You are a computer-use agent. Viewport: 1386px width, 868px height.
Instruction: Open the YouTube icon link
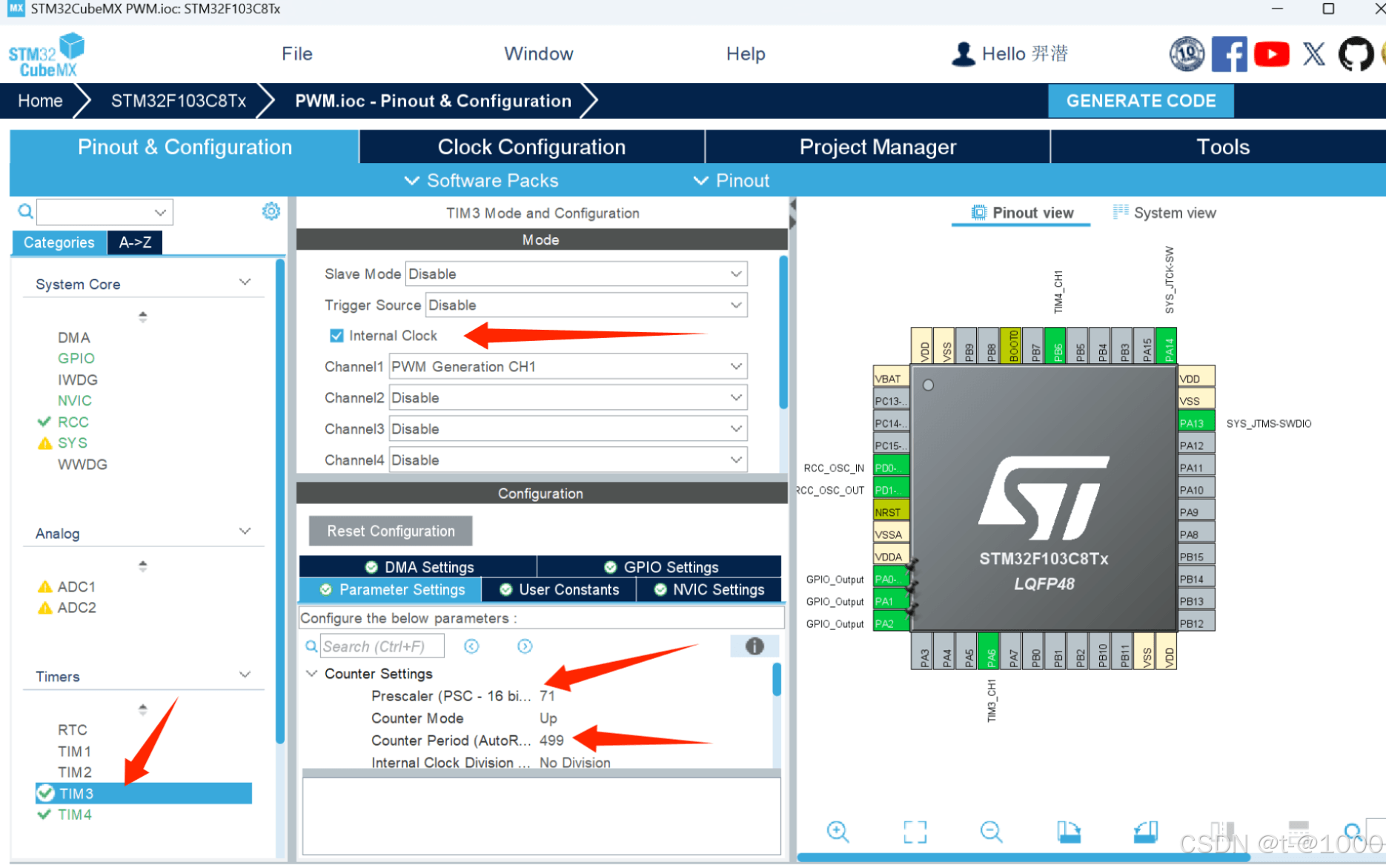pyautogui.click(x=1272, y=54)
